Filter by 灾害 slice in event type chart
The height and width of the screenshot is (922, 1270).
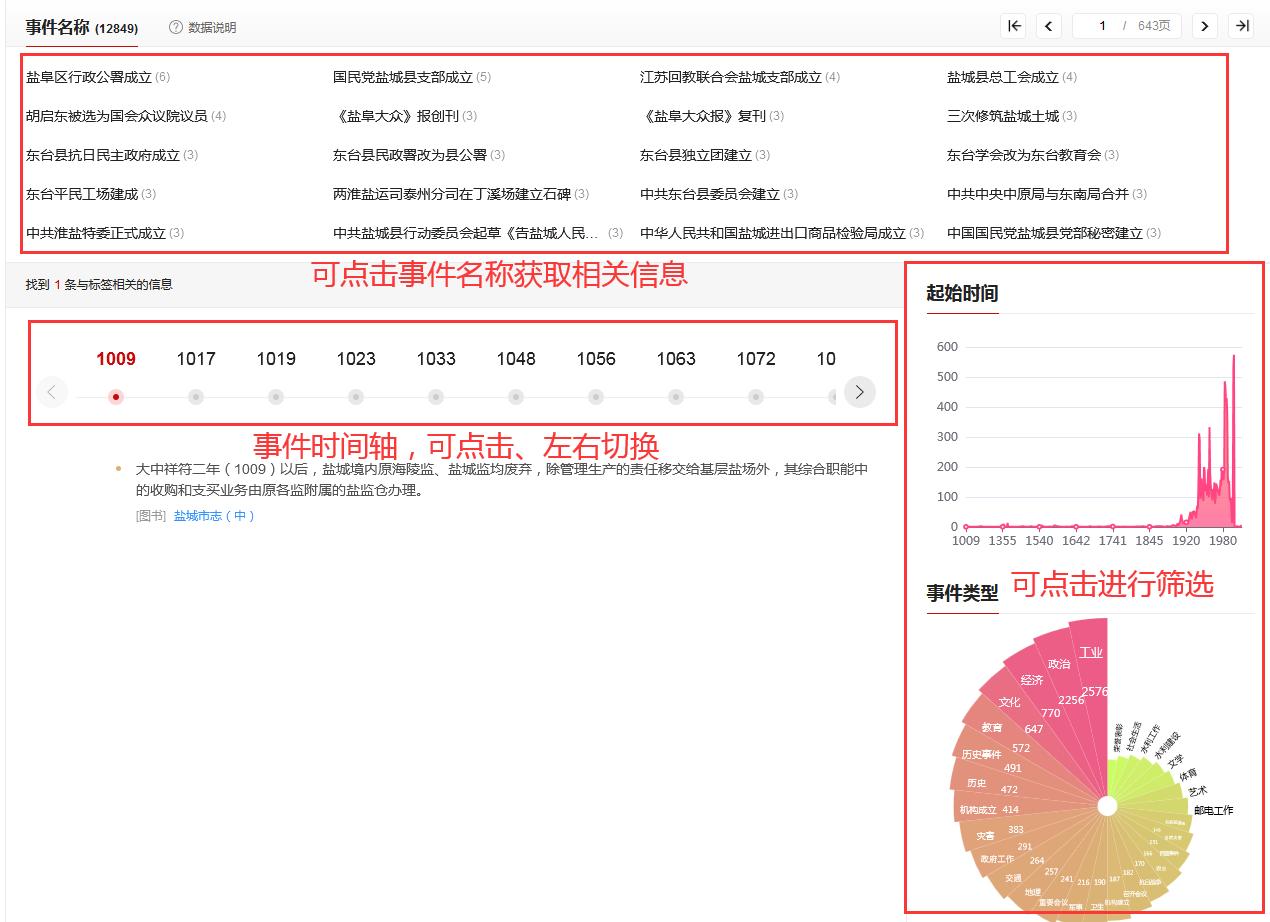point(990,834)
